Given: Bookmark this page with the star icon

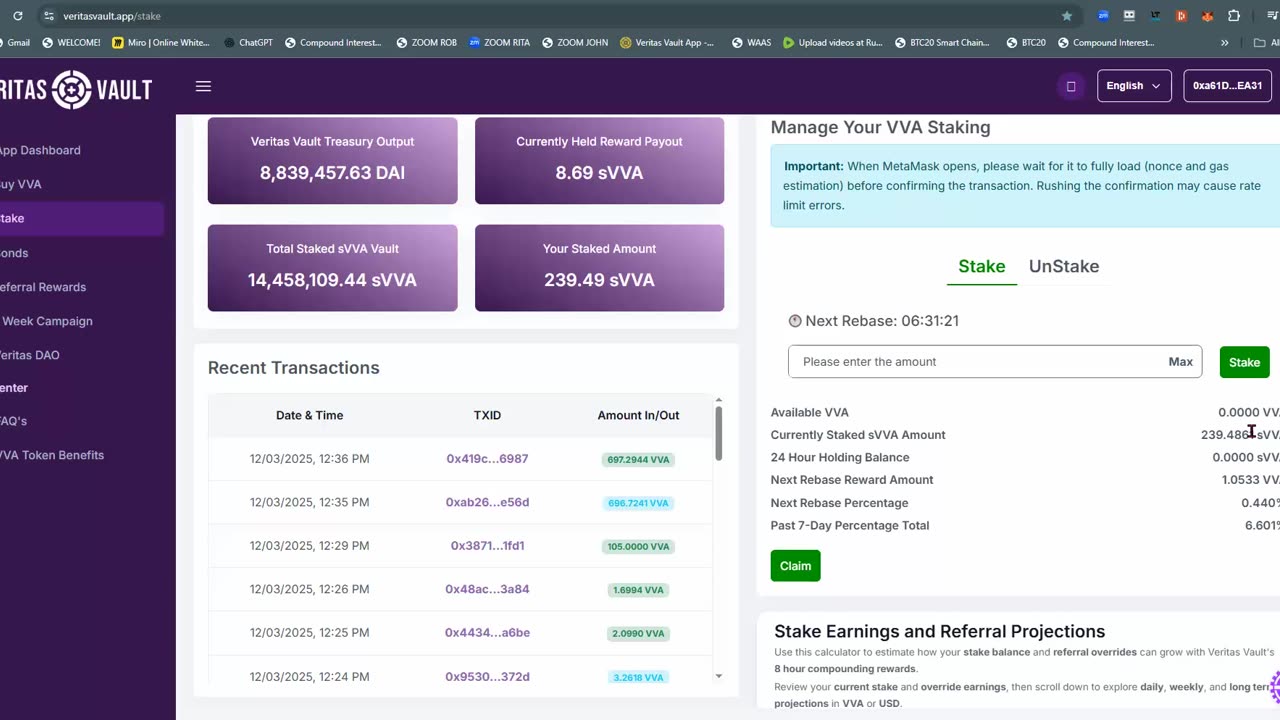Looking at the screenshot, I should [1067, 16].
